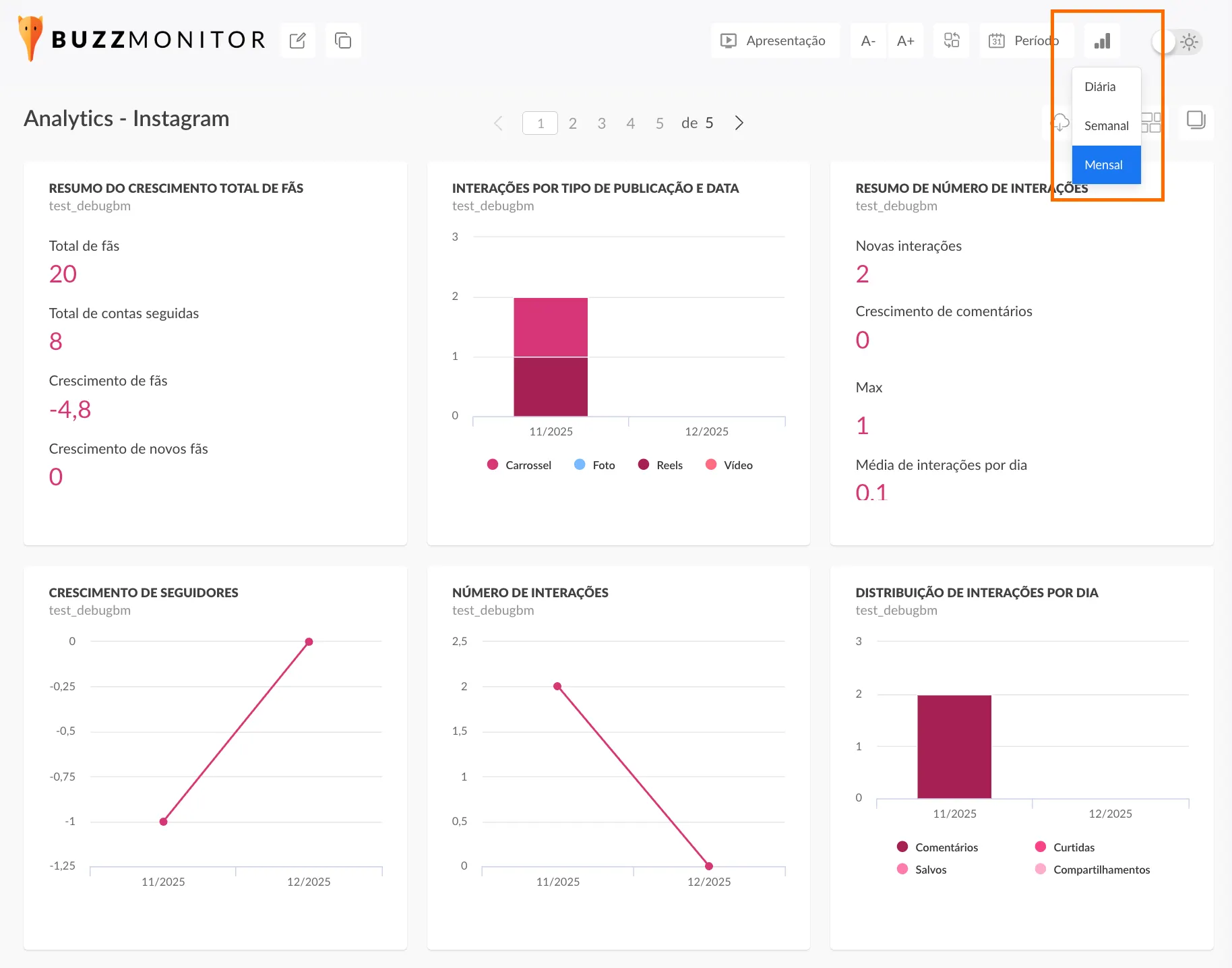The height and width of the screenshot is (968, 1232).
Task: Toggle the light/dark theme switch
Action: click(1176, 42)
